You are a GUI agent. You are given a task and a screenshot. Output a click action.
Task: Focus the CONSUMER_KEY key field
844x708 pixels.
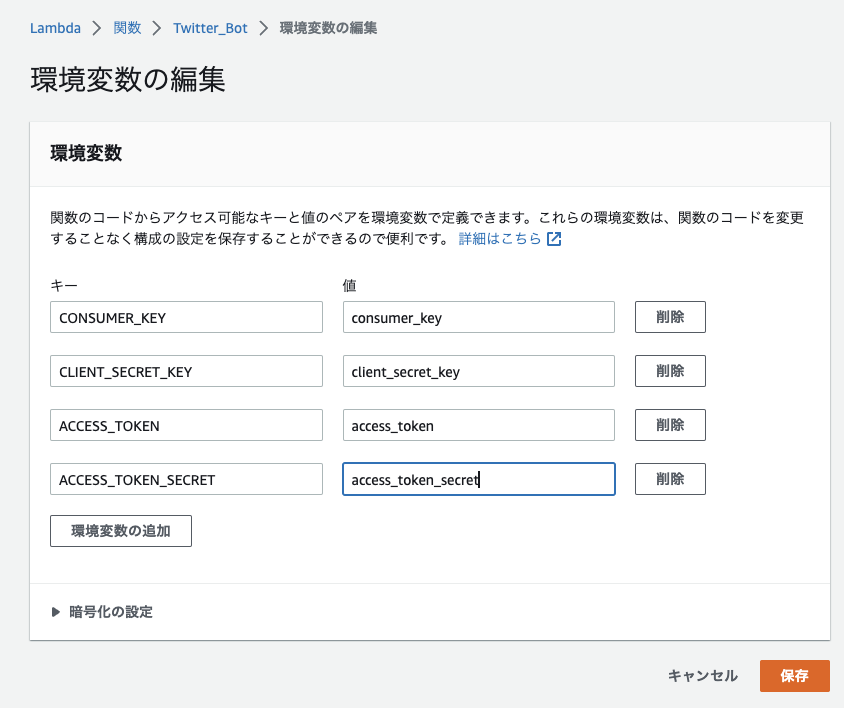coord(186,317)
